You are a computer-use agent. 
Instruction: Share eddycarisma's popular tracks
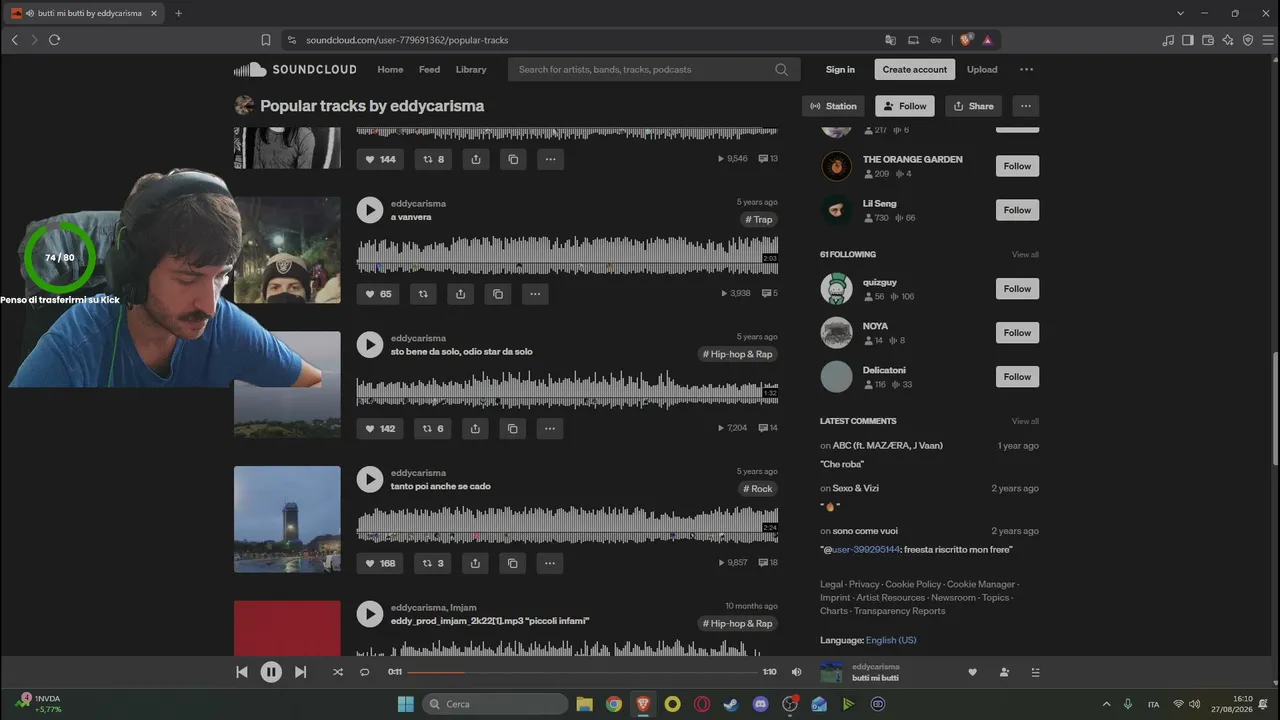tap(973, 106)
